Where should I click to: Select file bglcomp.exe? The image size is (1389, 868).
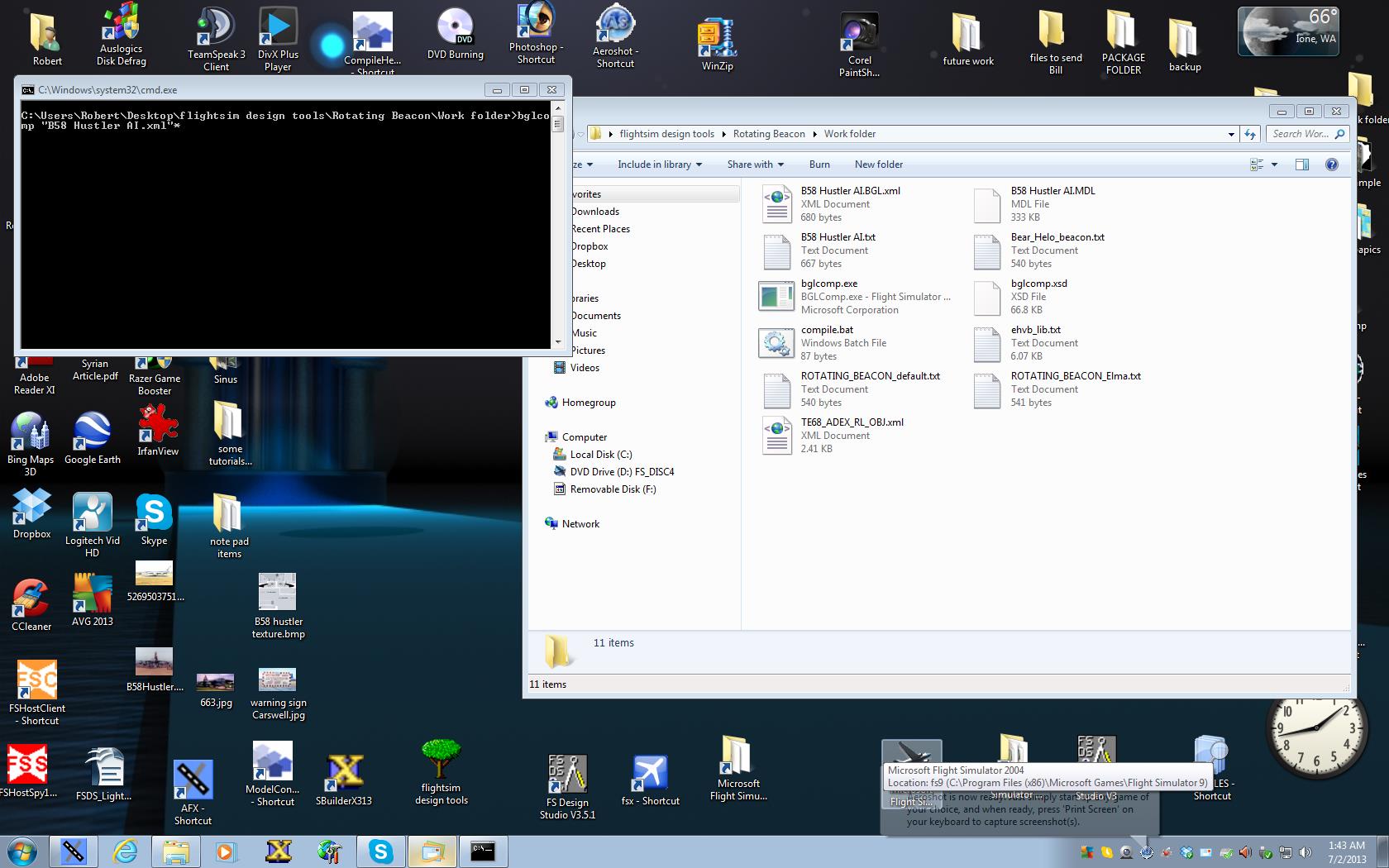coord(855,297)
